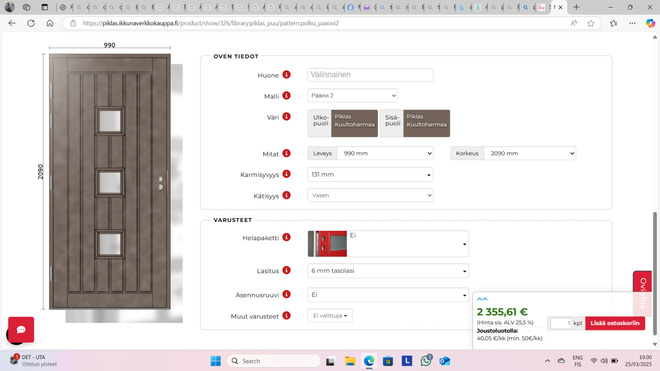Click the Windows taskbar Search box
The height and width of the screenshot is (371, 660).
(274, 361)
